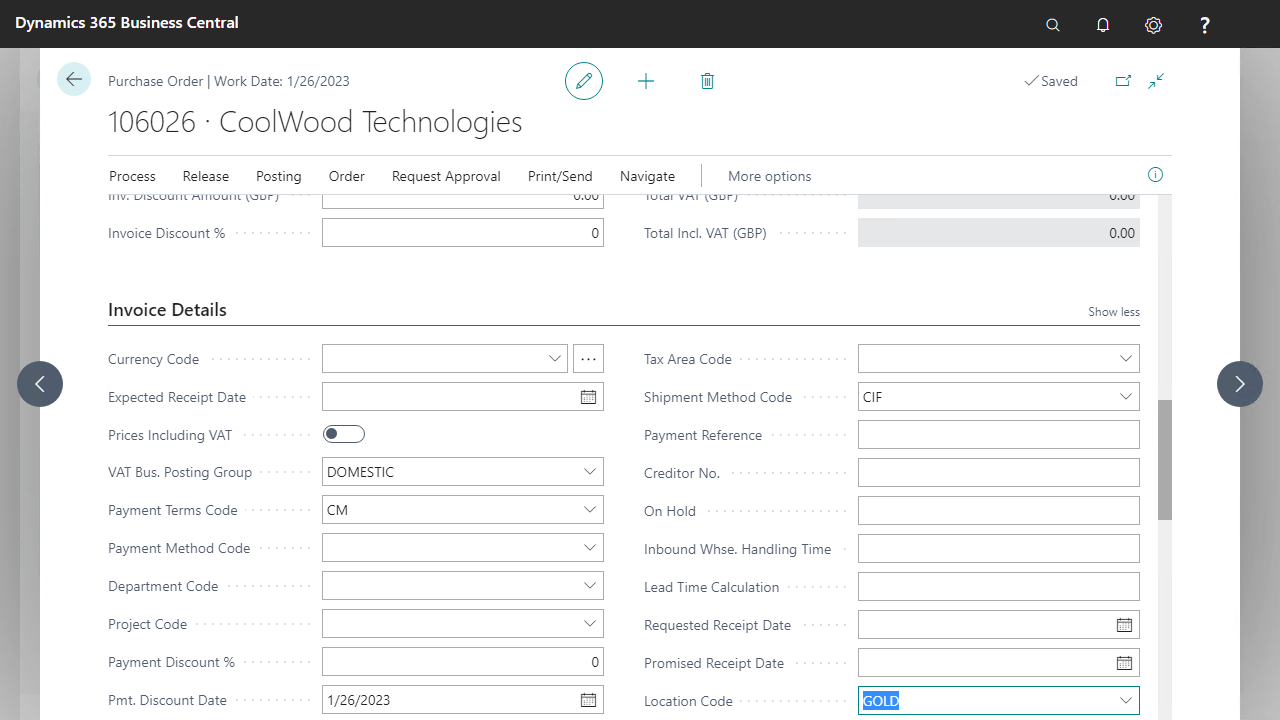Open the Print/Send menu
The image size is (1280, 720).
560,176
